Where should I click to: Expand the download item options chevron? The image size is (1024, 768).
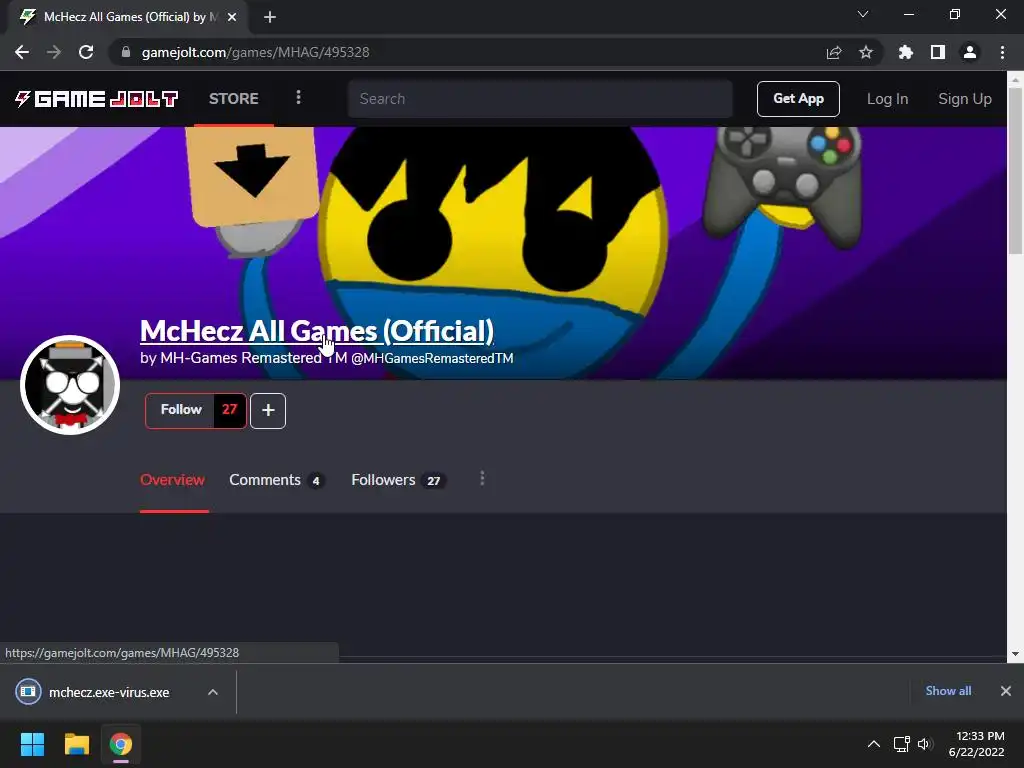[213, 692]
